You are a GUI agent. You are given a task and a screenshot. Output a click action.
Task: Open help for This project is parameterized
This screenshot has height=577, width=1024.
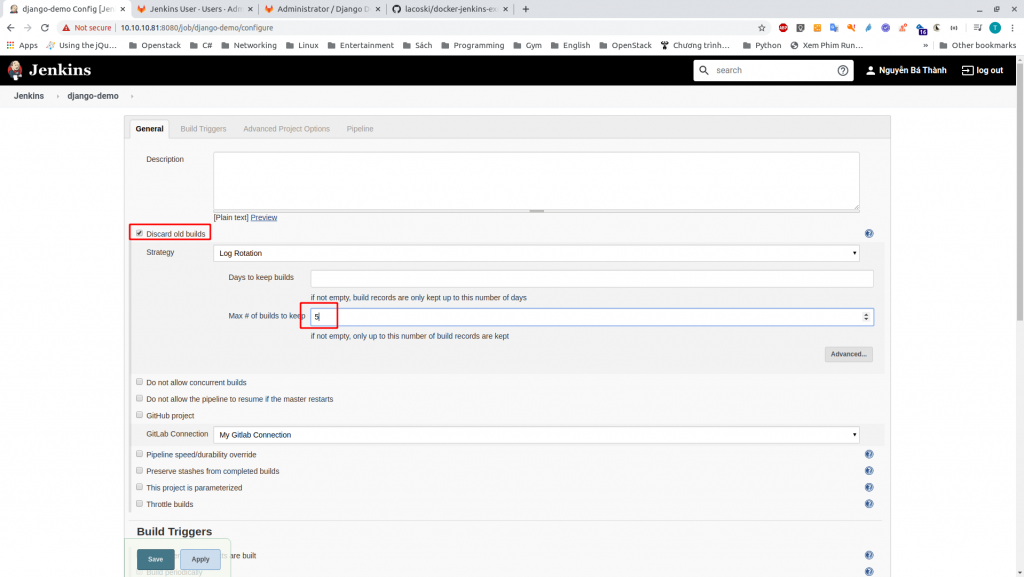click(x=869, y=488)
